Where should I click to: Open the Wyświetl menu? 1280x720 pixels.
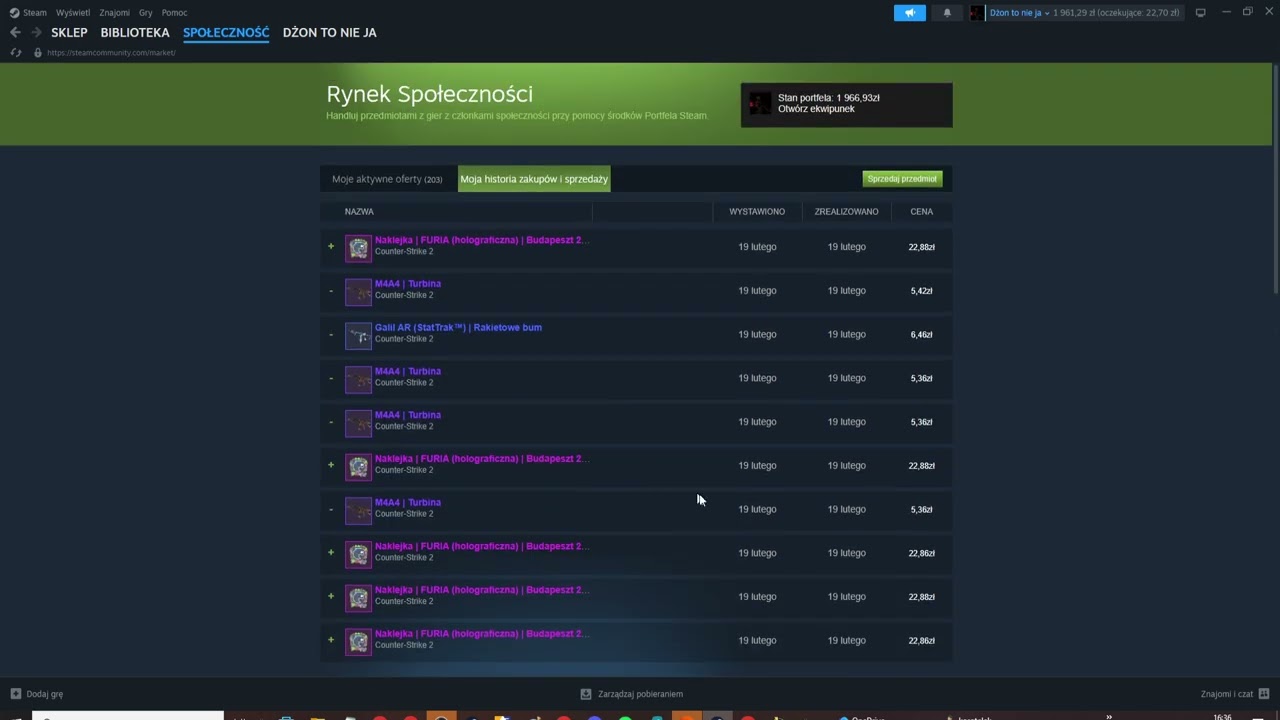[73, 13]
